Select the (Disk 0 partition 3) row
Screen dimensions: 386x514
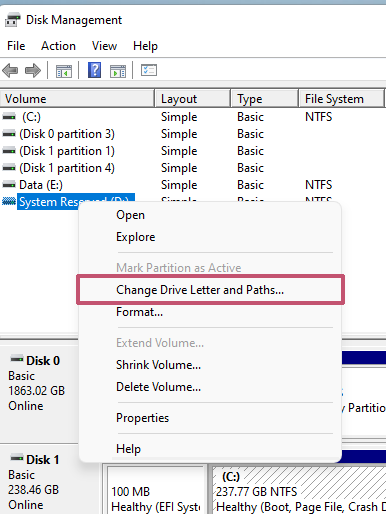coord(193,134)
